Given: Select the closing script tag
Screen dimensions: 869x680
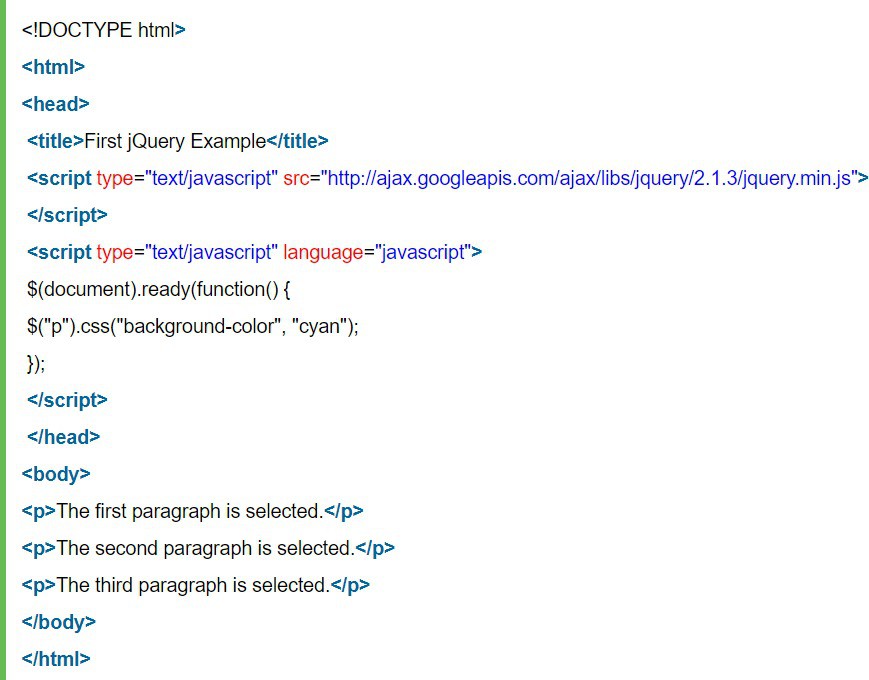Looking at the screenshot, I should tap(67, 400).
